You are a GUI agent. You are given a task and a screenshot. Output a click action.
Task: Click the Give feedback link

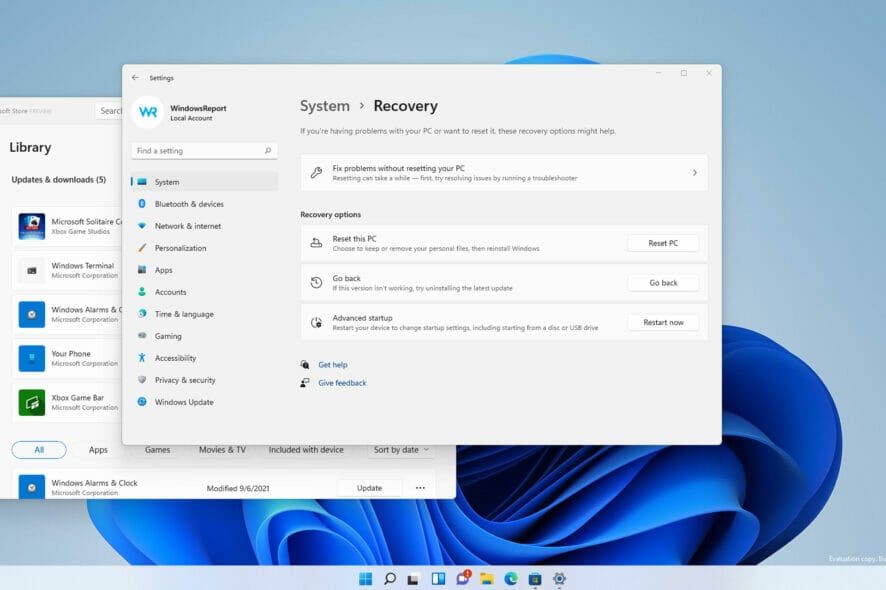(x=342, y=383)
